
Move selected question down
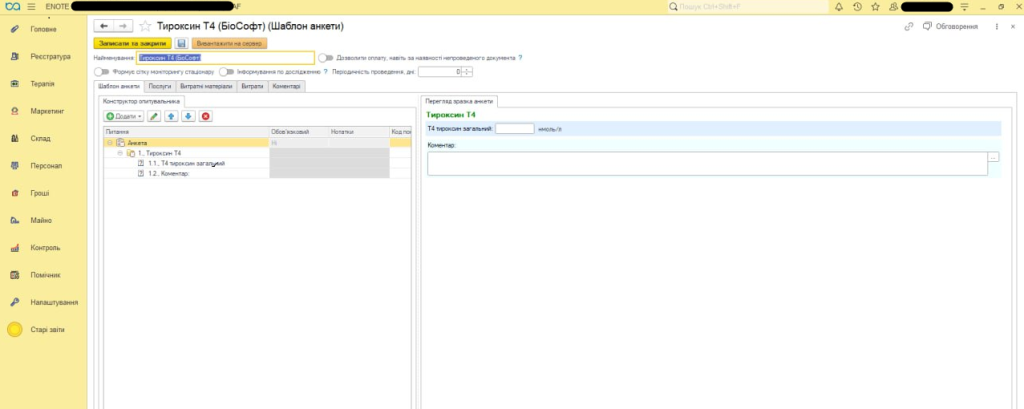(x=188, y=116)
